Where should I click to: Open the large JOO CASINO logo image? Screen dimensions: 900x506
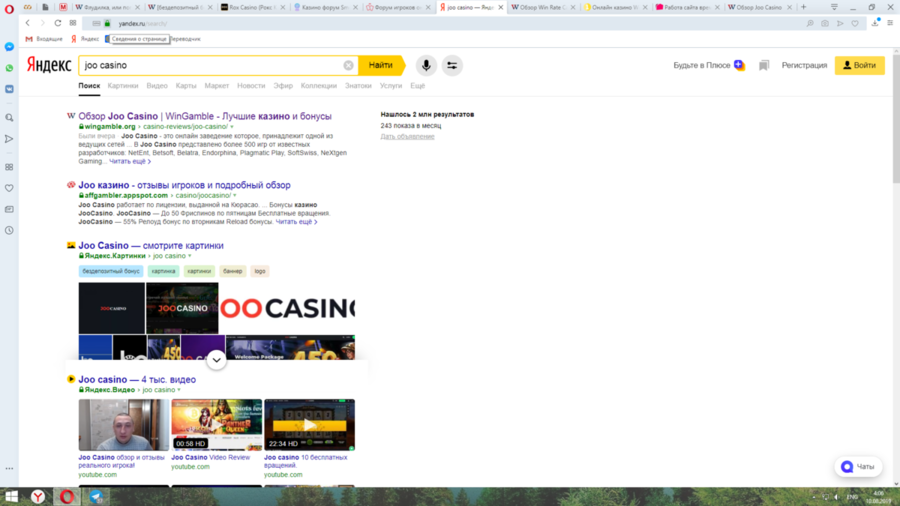287,308
